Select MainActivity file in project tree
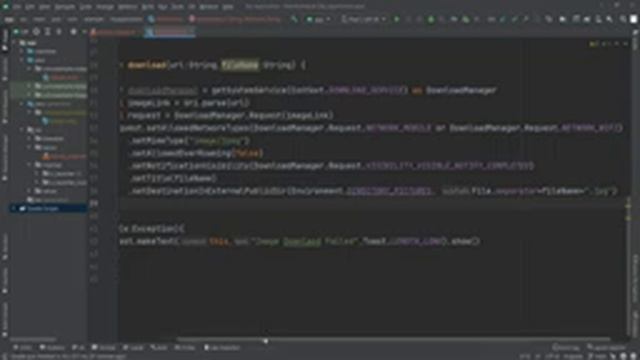 click(x=61, y=78)
